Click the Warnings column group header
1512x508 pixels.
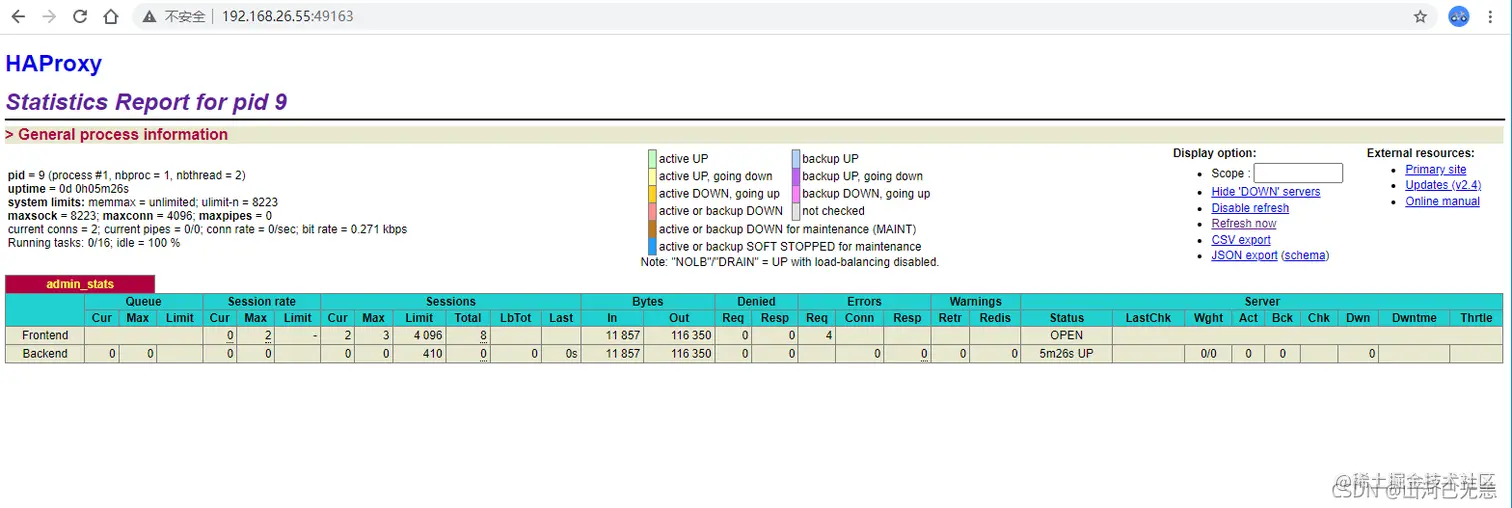tap(976, 301)
